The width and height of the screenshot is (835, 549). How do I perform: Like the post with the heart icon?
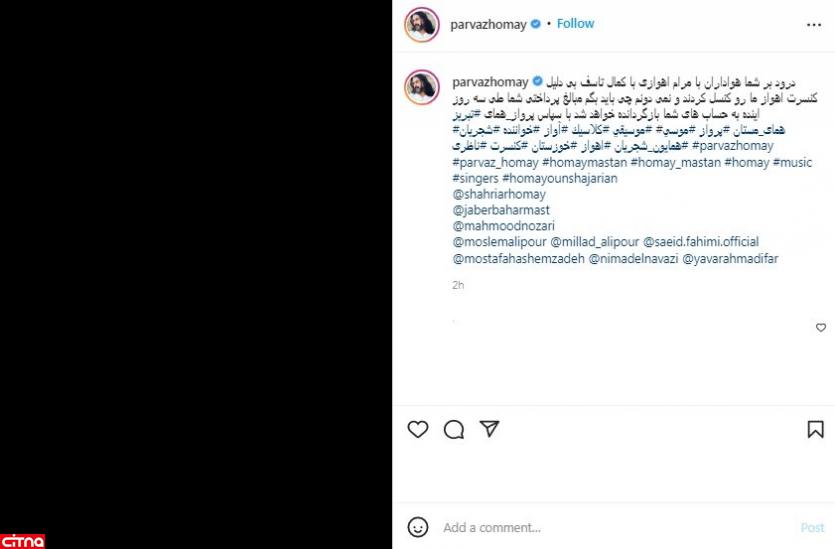click(418, 429)
